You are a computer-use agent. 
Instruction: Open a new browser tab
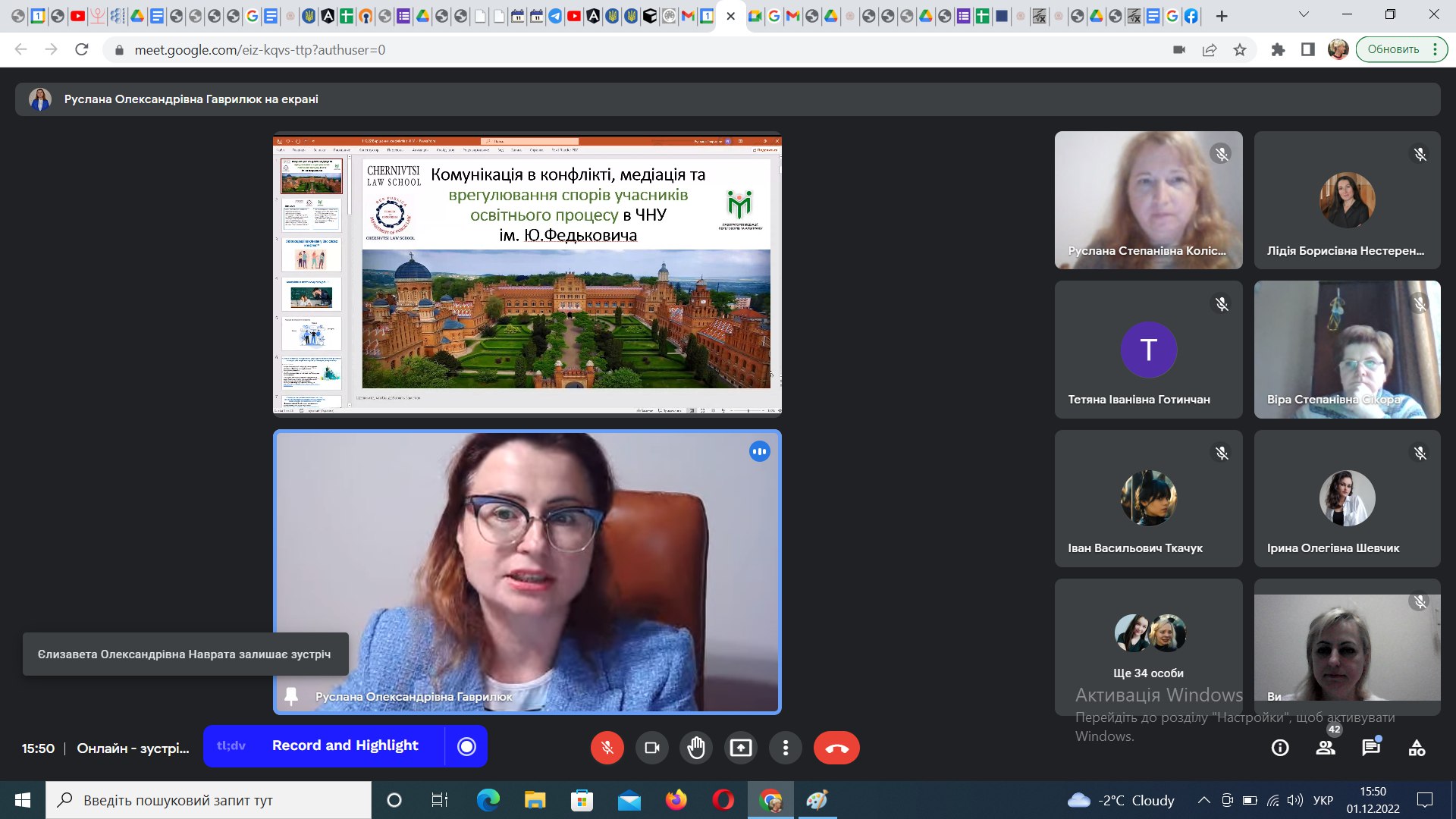tap(1222, 16)
